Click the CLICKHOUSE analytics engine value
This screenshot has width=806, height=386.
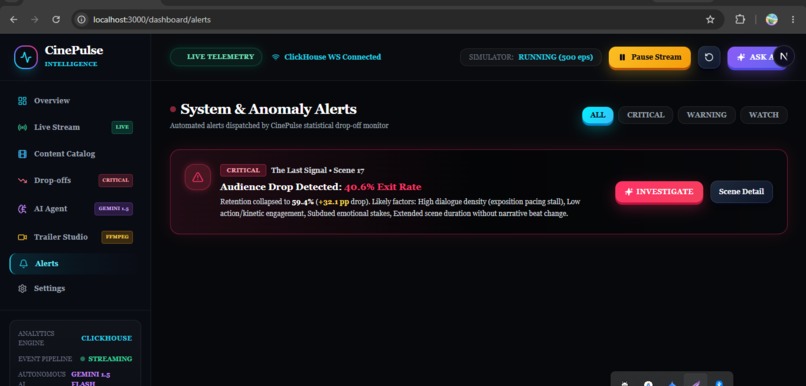[x=106, y=338]
